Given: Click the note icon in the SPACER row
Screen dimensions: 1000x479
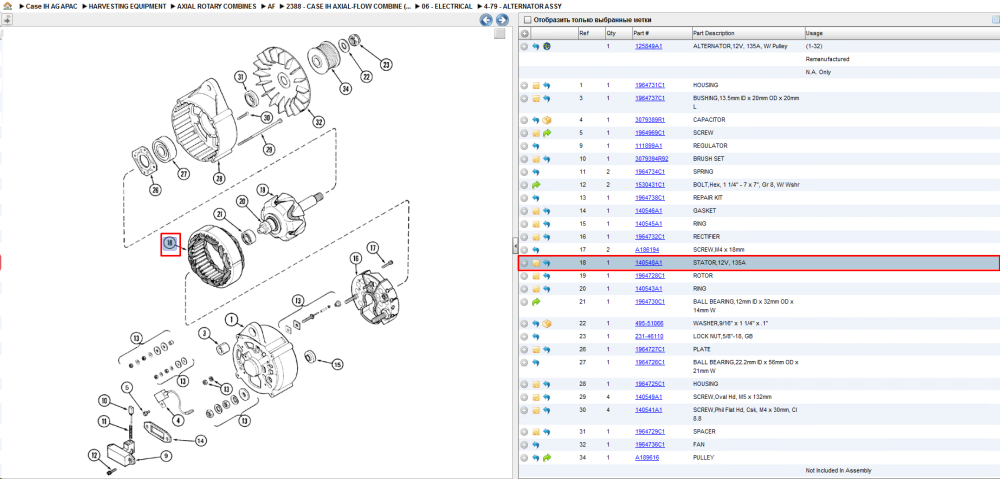Looking at the screenshot, I should pos(536,432).
